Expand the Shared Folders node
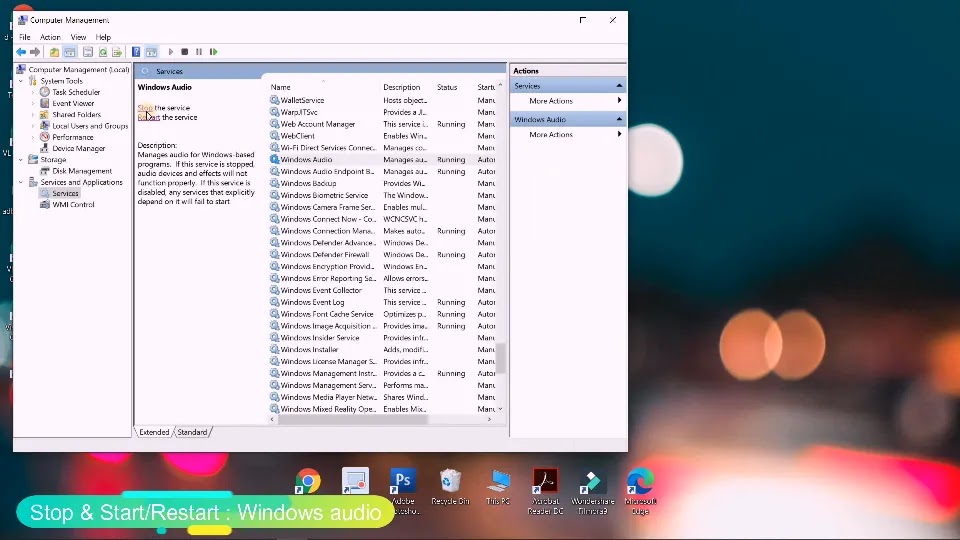This screenshot has height=540, width=960. pyautogui.click(x=33, y=114)
